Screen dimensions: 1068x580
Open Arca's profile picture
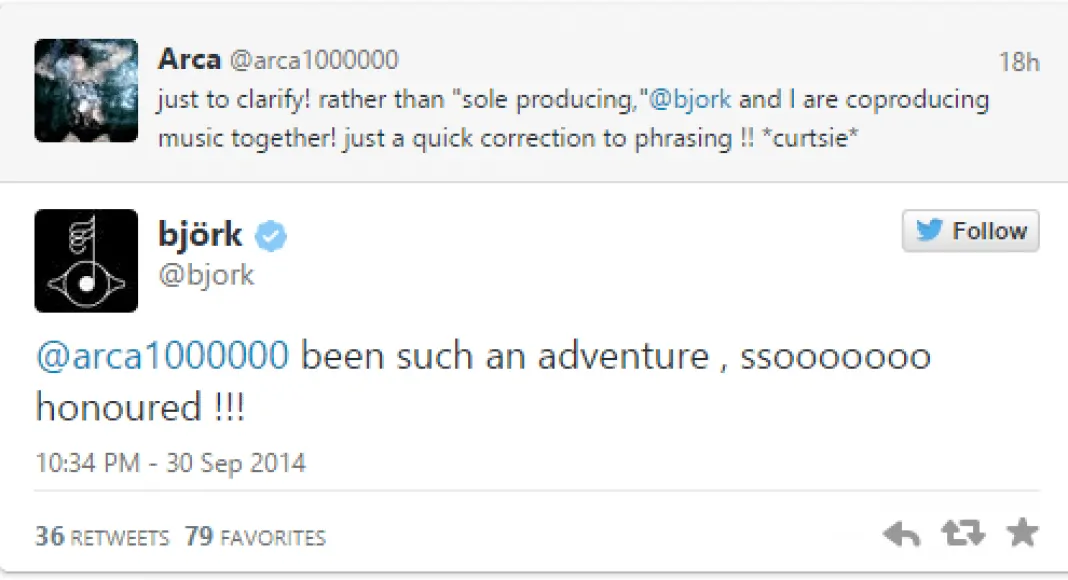[x=86, y=91]
